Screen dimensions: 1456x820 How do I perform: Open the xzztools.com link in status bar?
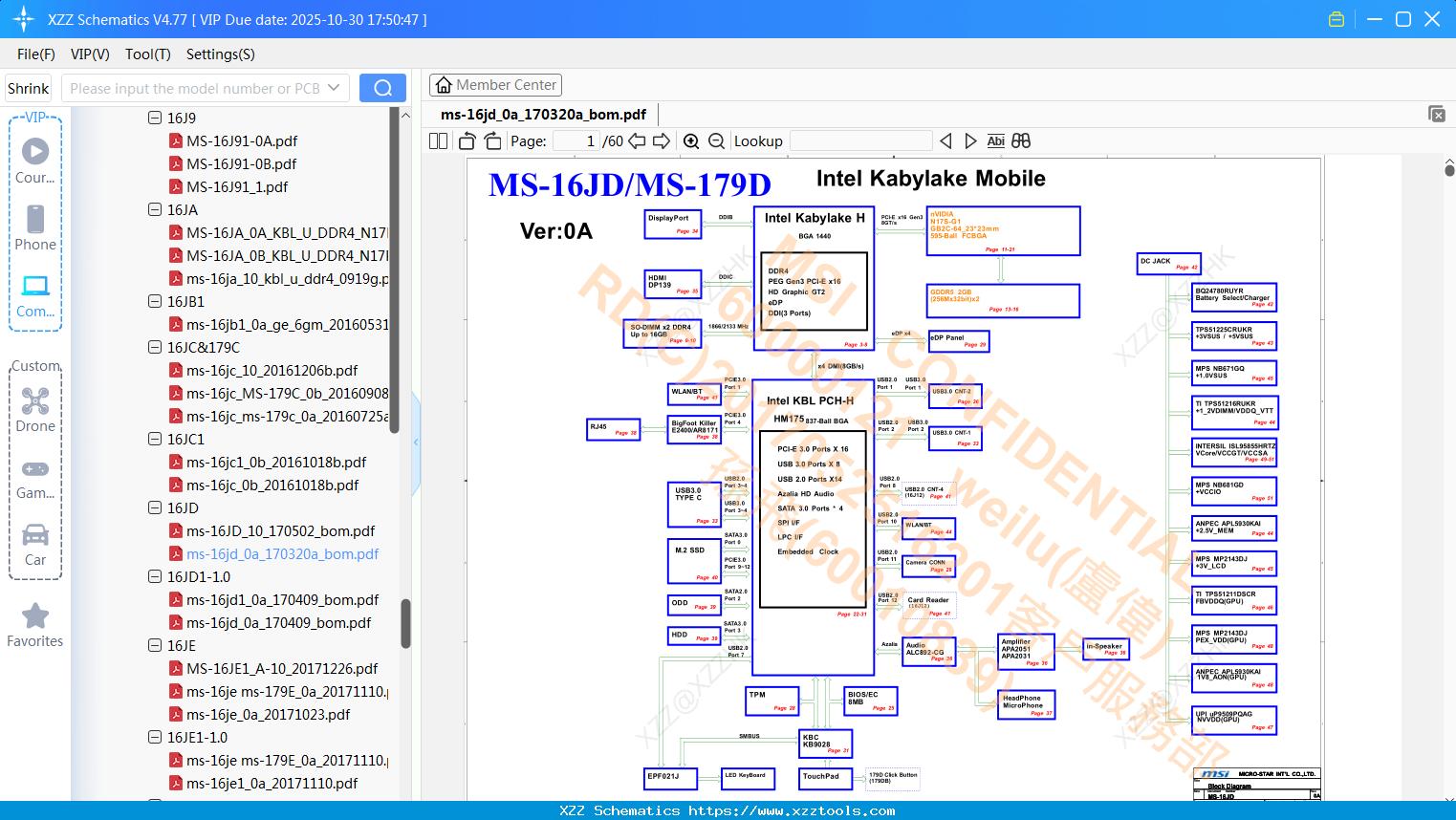pyautogui.click(x=792, y=810)
